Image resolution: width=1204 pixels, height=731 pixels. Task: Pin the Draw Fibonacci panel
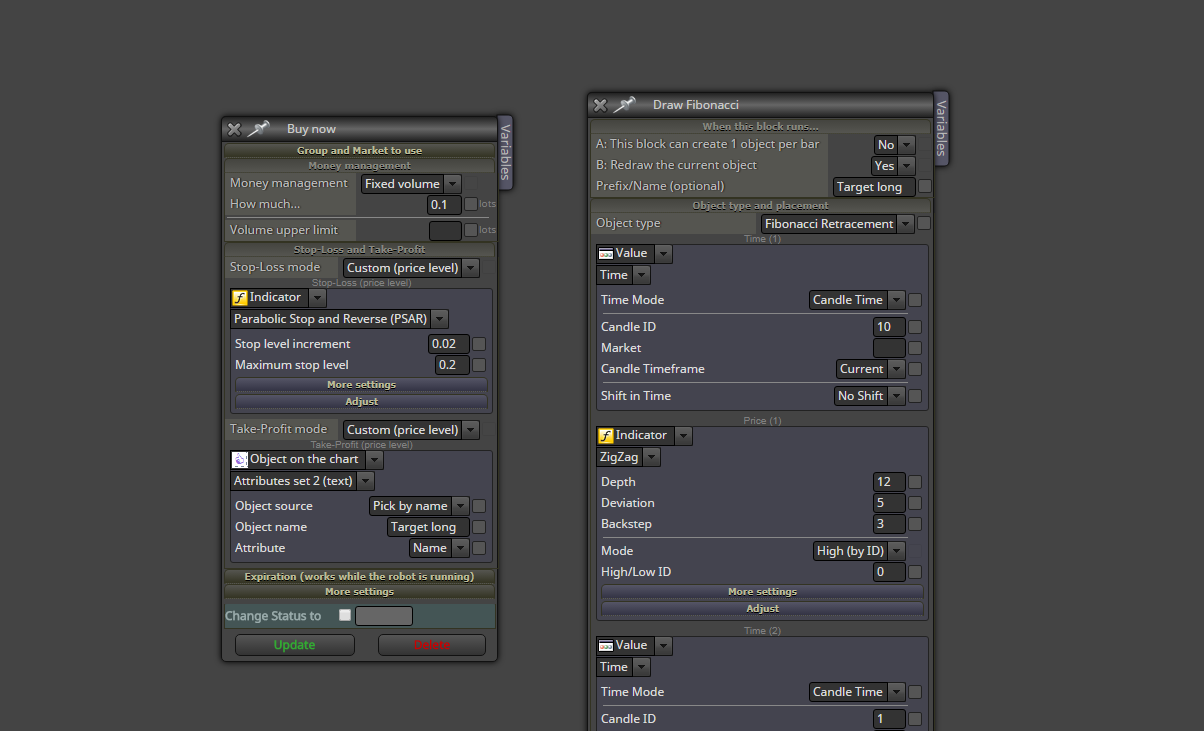click(x=625, y=104)
